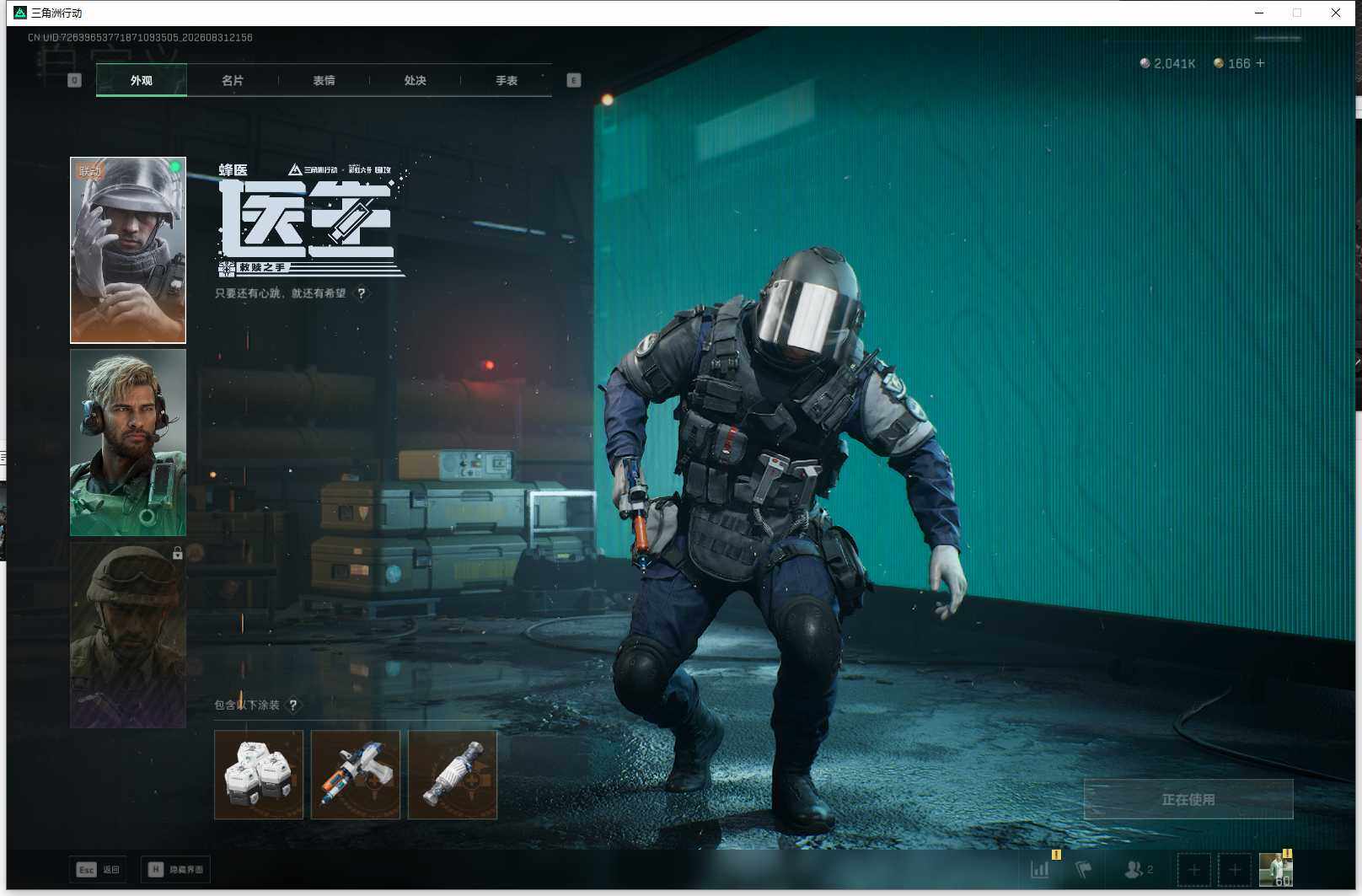
Task: Open the 名片 tab
Action: click(x=233, y=80)
